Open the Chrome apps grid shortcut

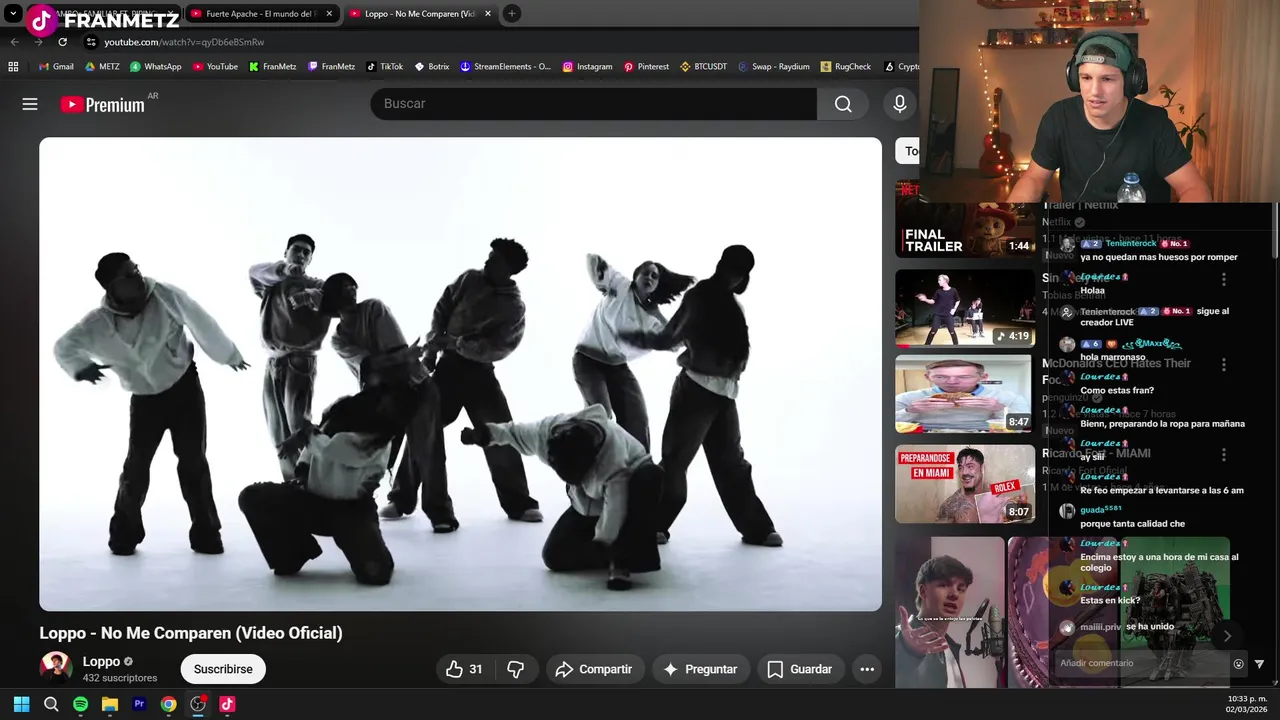click(x=13, y=67)
